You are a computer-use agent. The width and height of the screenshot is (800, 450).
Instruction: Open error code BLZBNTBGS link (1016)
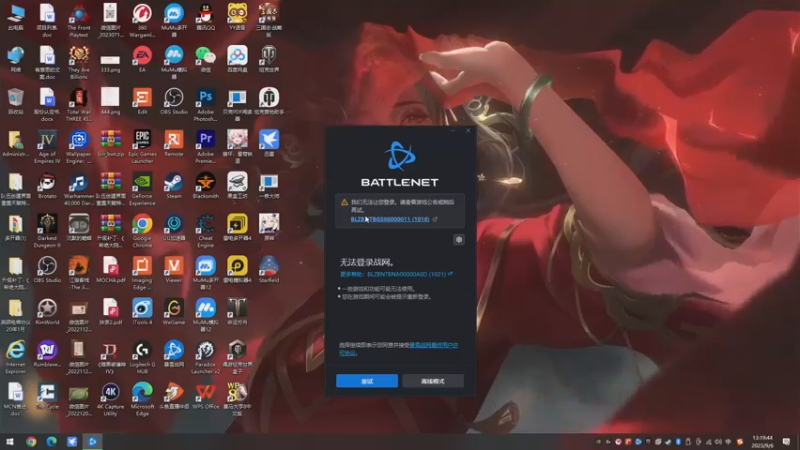pyautogui.click(x=390, y=219)
